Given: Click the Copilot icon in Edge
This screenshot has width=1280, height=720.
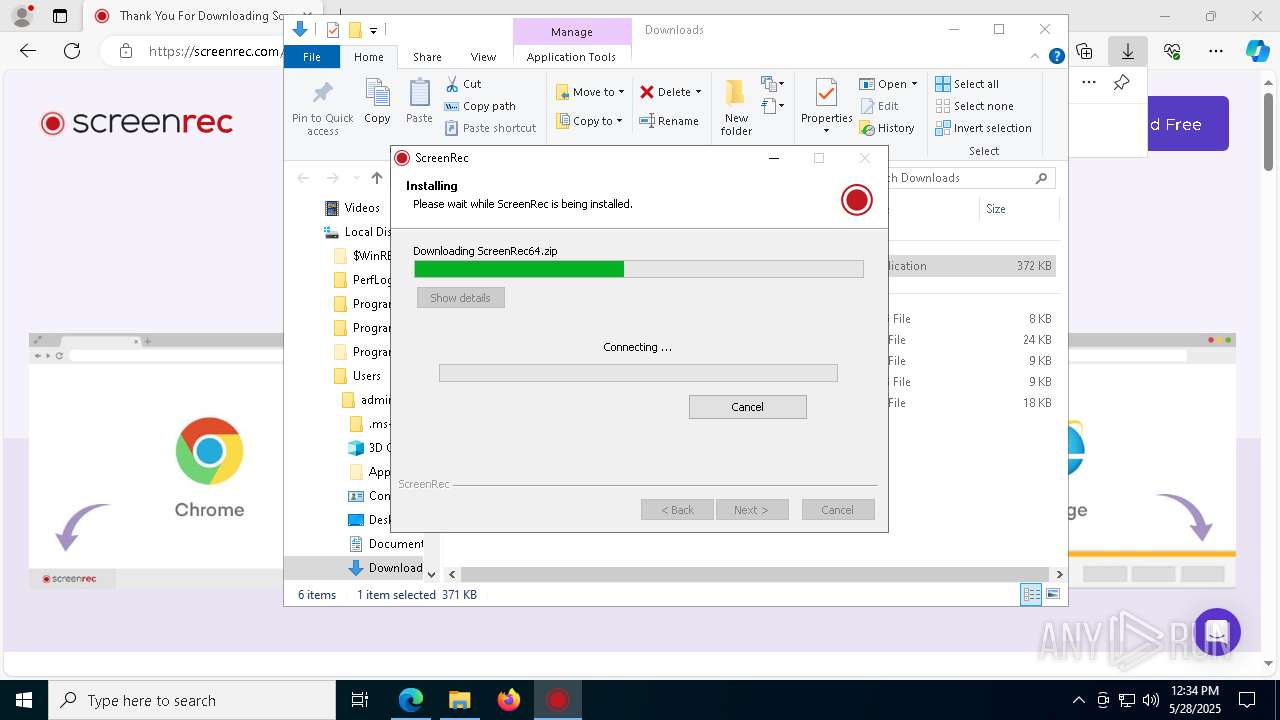Looking at the screenshot, I should pyautogui.click(x=1257, y=51).
